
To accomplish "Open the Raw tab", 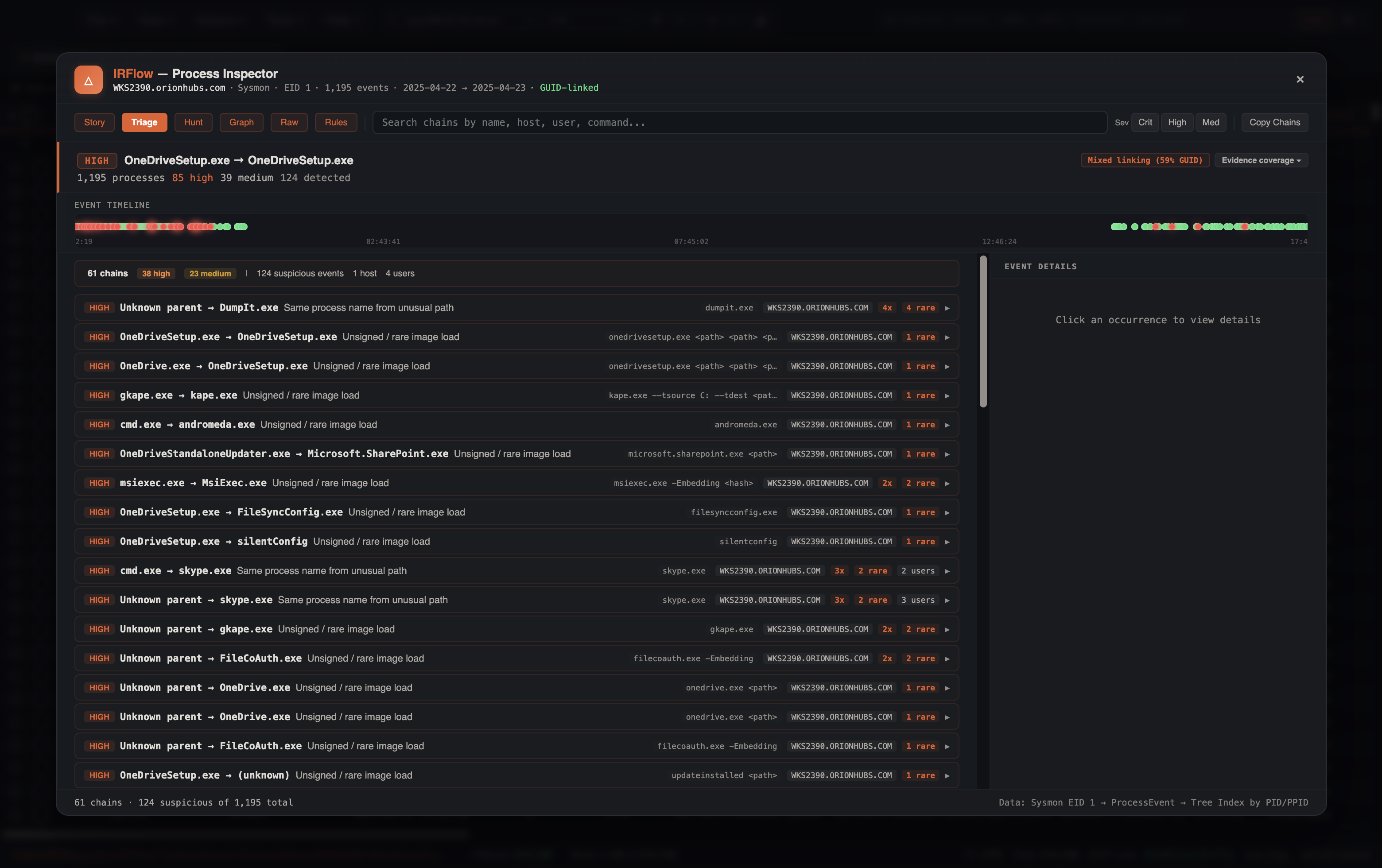I will (x=289, y=122).
